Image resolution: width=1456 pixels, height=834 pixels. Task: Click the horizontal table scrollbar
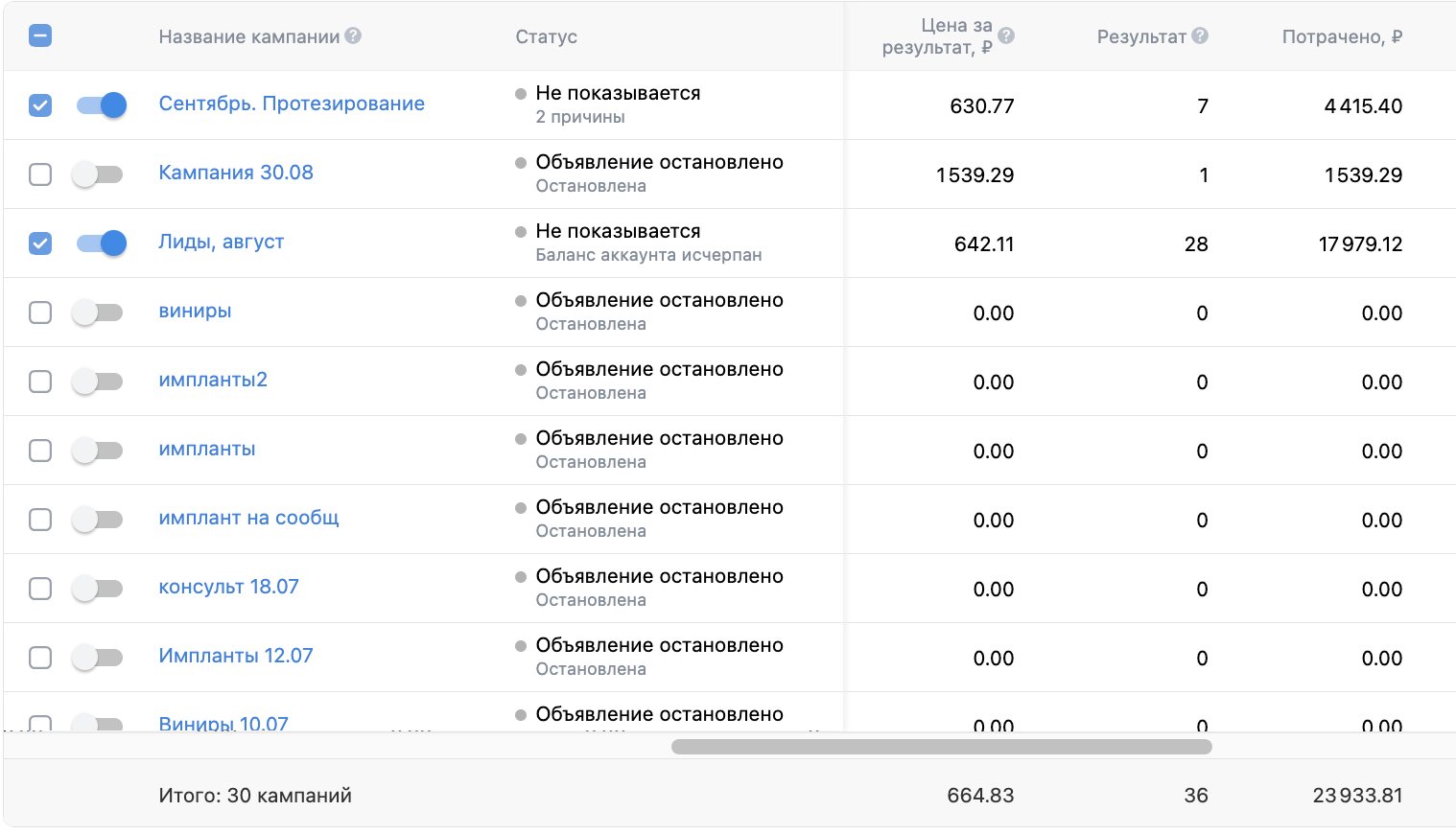point(941,747)
